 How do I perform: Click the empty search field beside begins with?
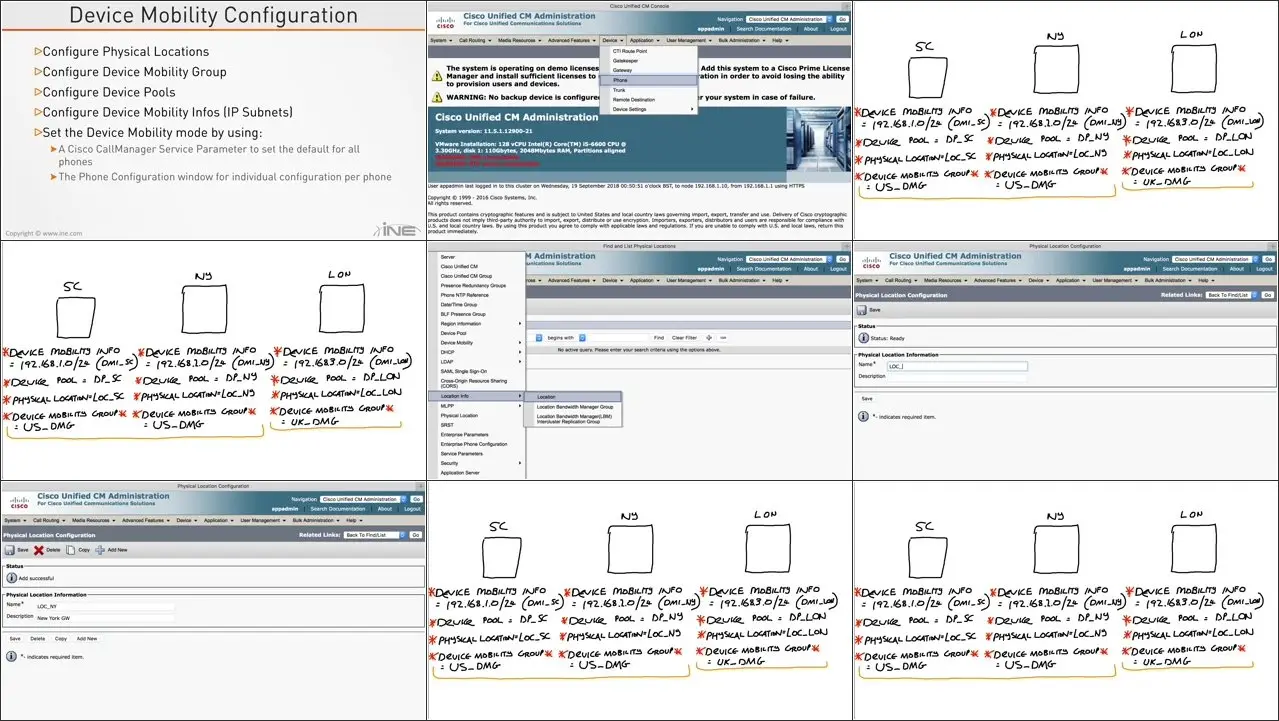pos(617,338)
